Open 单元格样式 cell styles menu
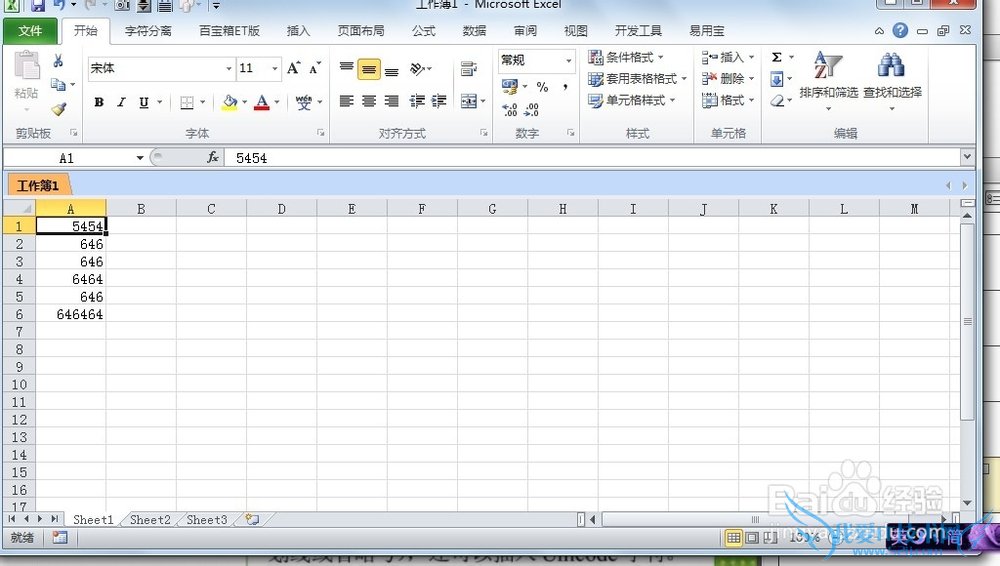 (x=631, y=100)
